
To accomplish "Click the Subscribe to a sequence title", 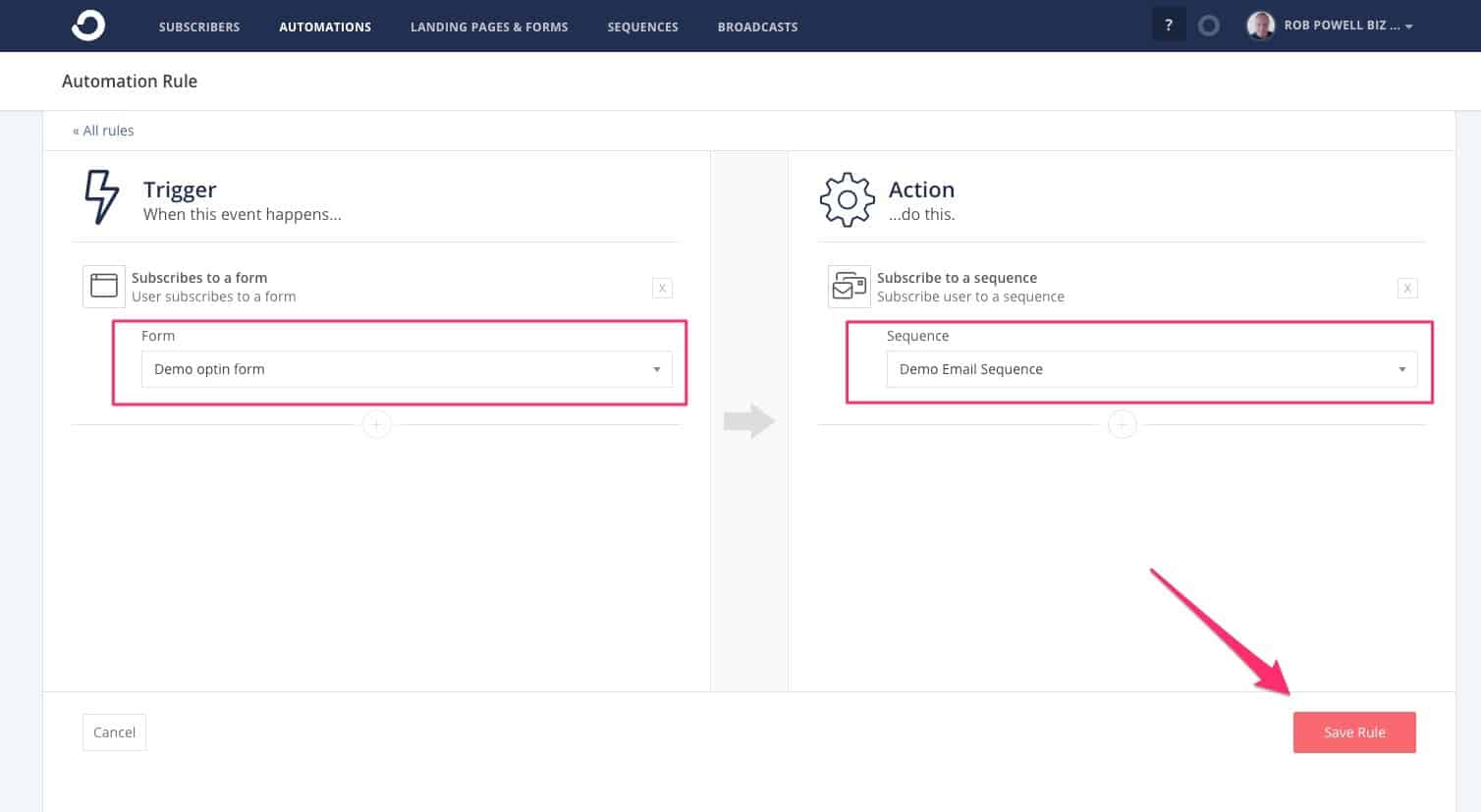I will tap(957, 278).
